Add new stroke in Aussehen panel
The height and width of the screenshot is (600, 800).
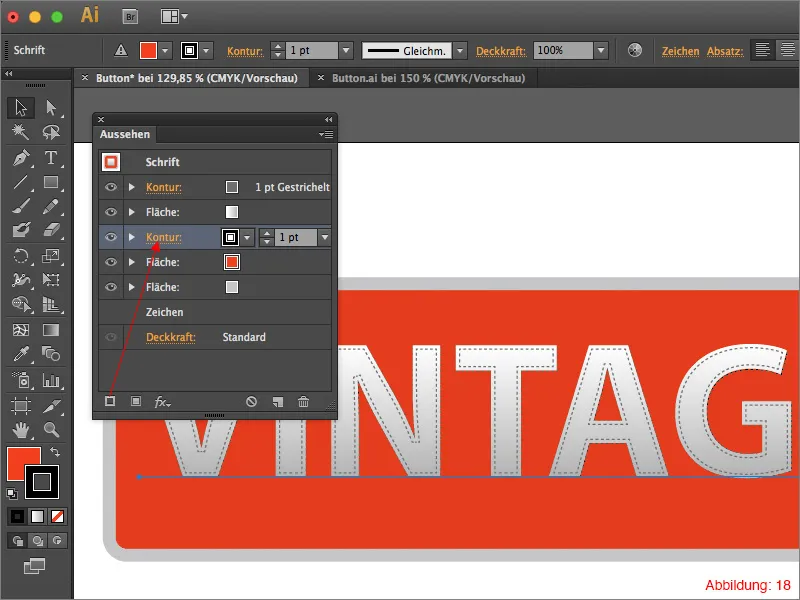click(110, 402)
